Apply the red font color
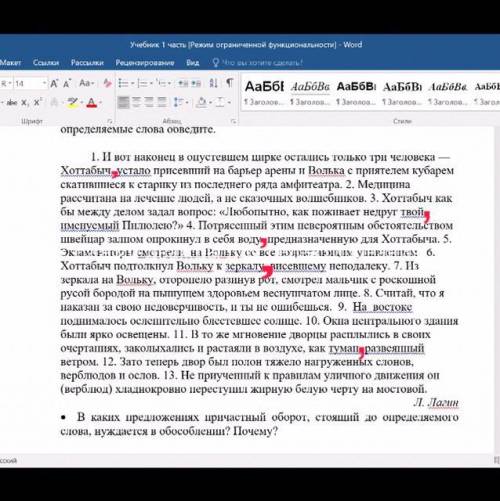The image size is (500, 501). click(x=91, y=103)
